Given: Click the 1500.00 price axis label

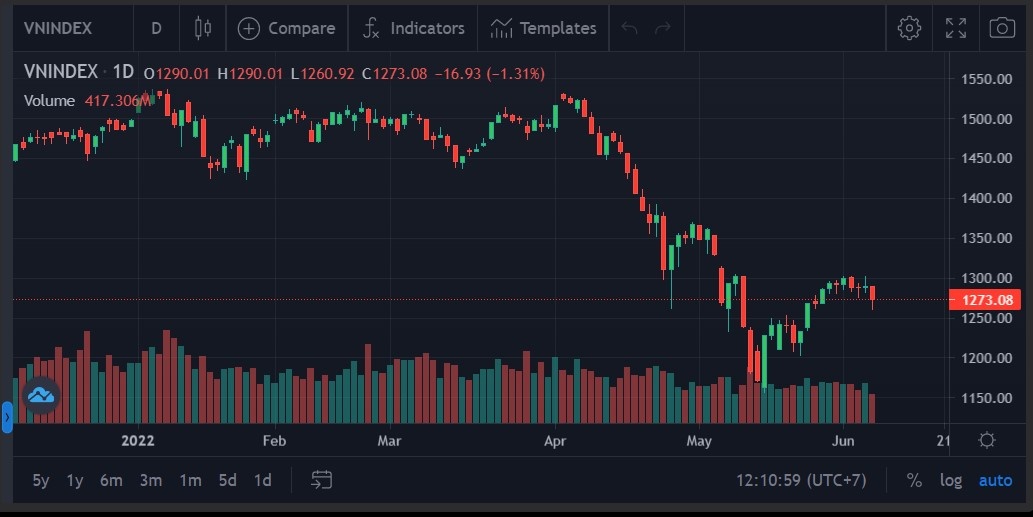Looking at the screenshot, I should coord(987,119).
